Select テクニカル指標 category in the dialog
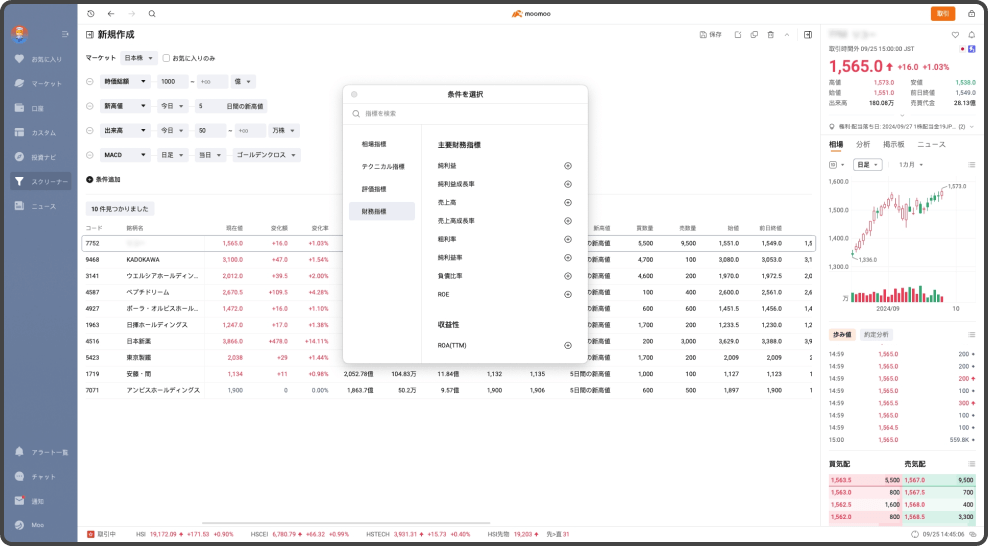 383,166
